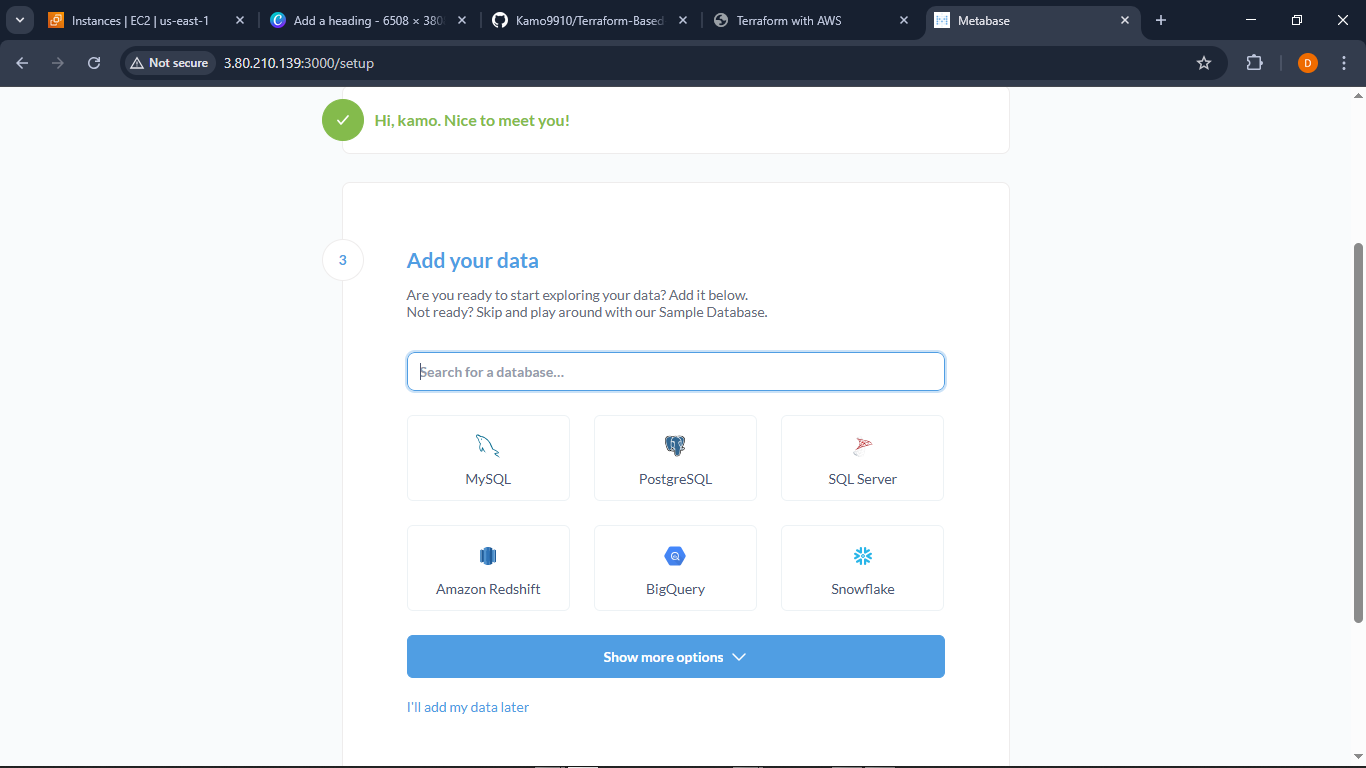Screen dimensions: 1366x768
Task: Pick the SQL Server database icon
Action: (x=862, y=446)
